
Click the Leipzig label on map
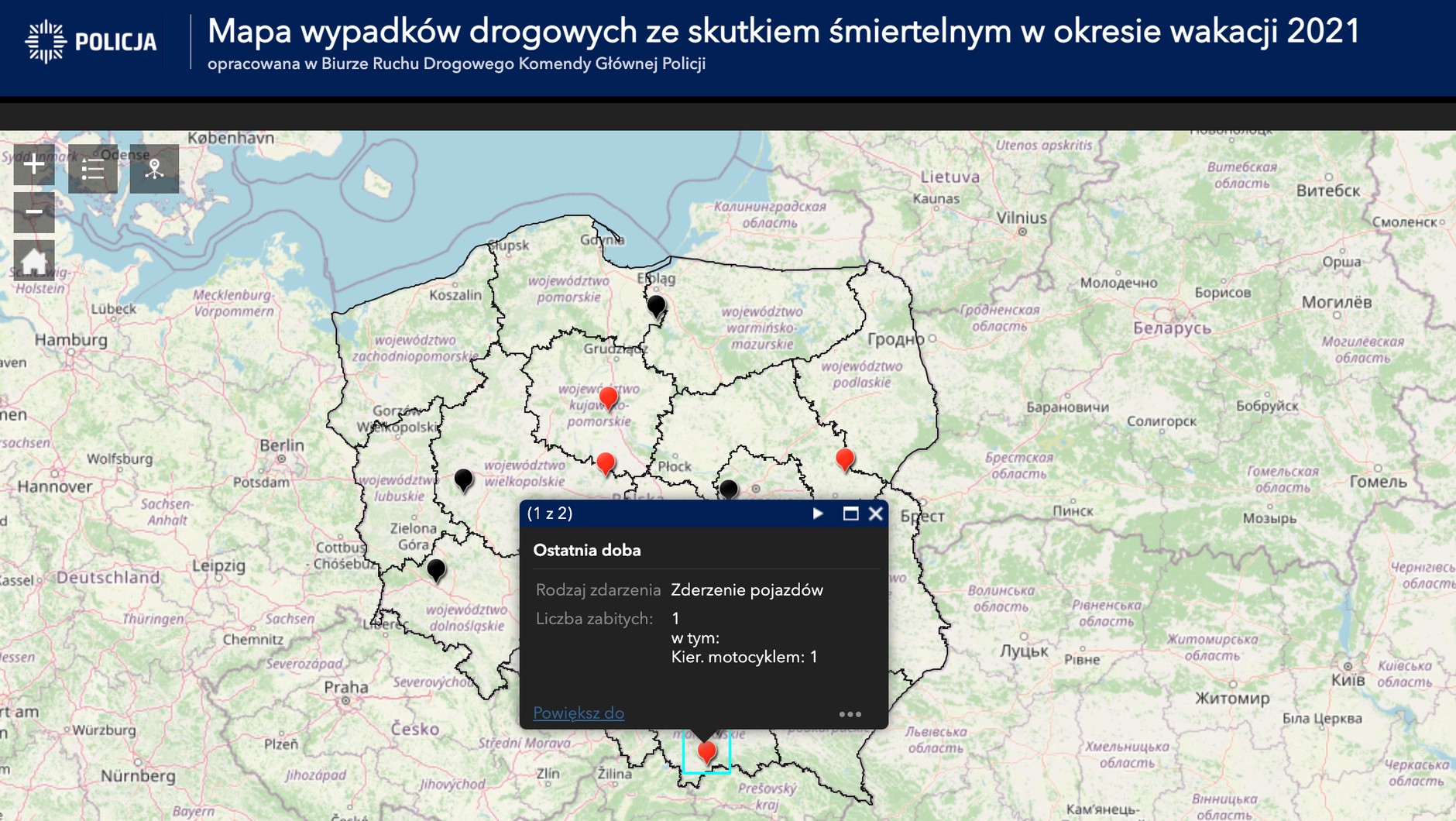pos(218,565)
